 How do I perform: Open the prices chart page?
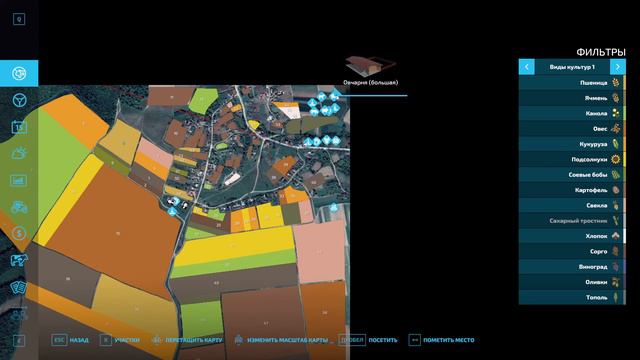tap(19, 180)
